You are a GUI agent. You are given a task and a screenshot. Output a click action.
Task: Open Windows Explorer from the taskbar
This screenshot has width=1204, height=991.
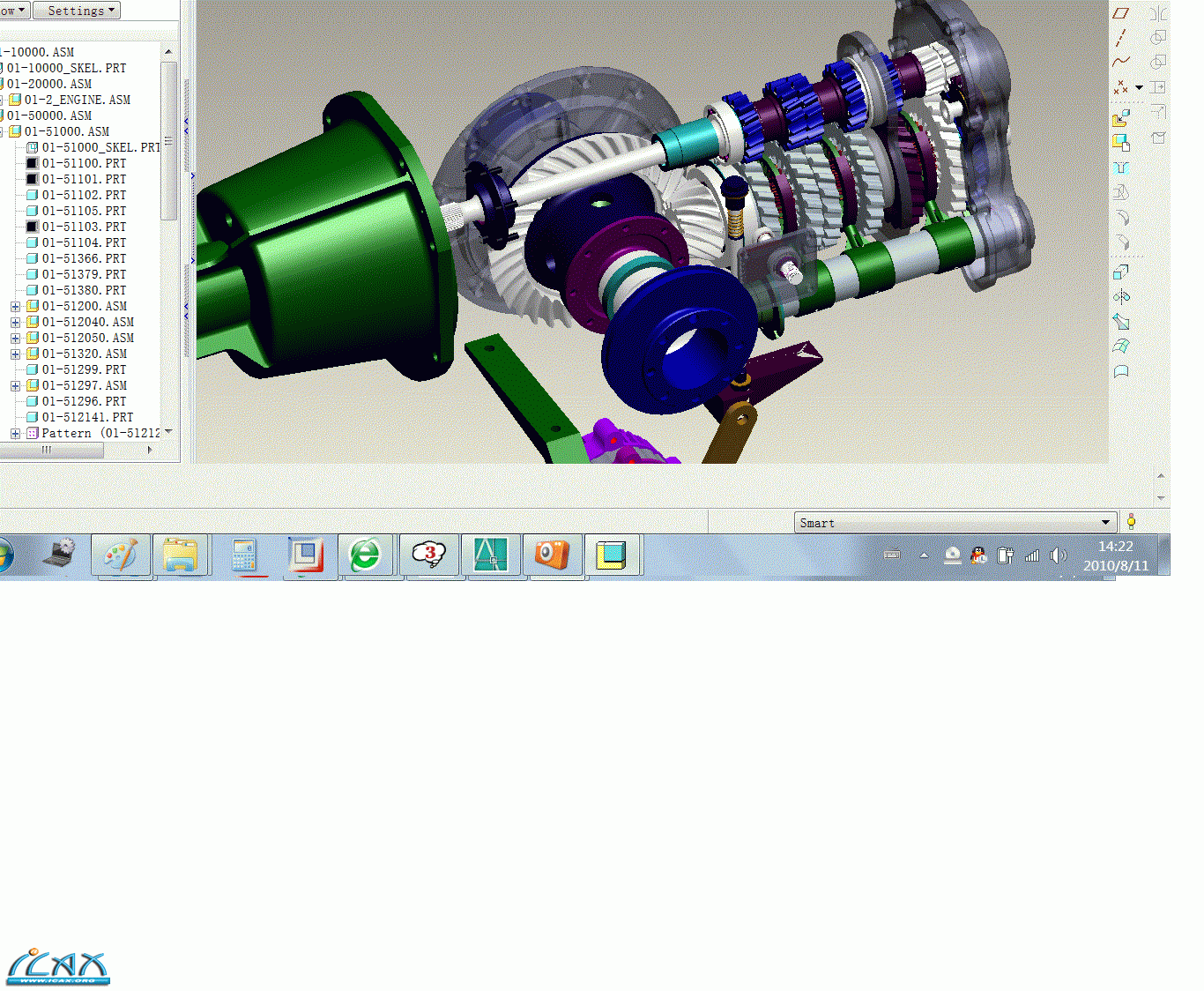[x=181, y=556]
